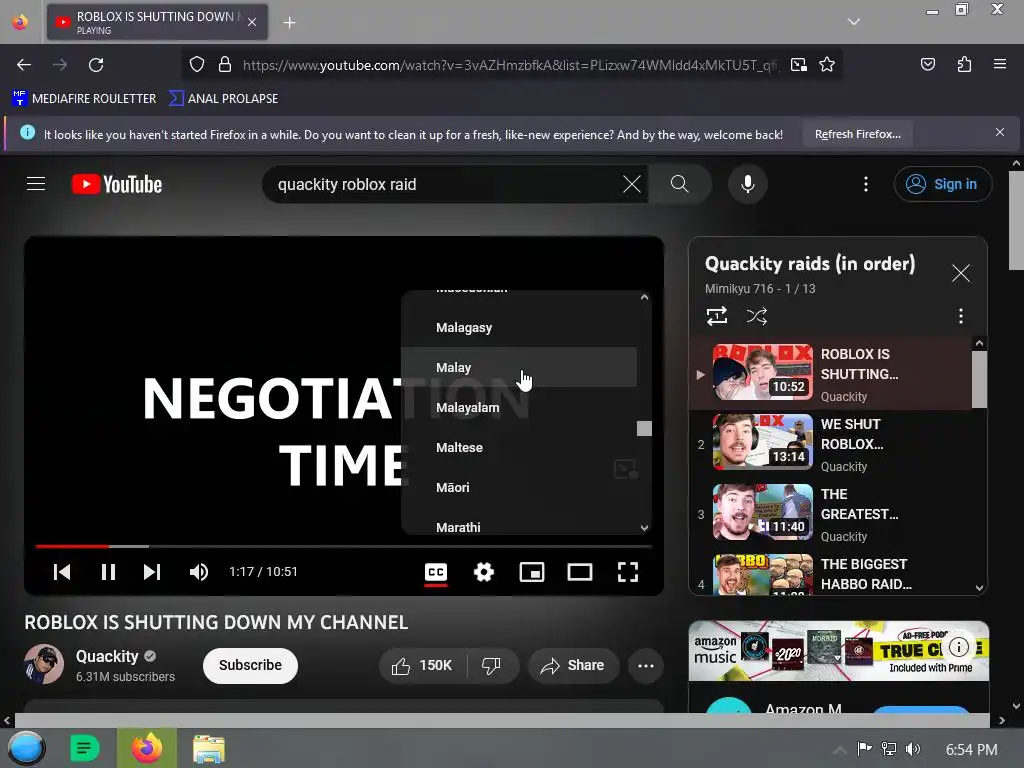
Task: Open Mimikyu 716 playlist owner link
Action: coord(739,289)
